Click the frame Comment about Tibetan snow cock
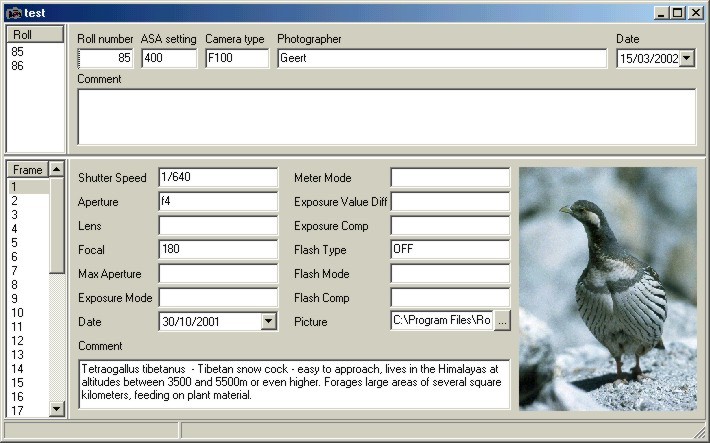The height and width of the screenshot is (443, 710). click(294, 384)
